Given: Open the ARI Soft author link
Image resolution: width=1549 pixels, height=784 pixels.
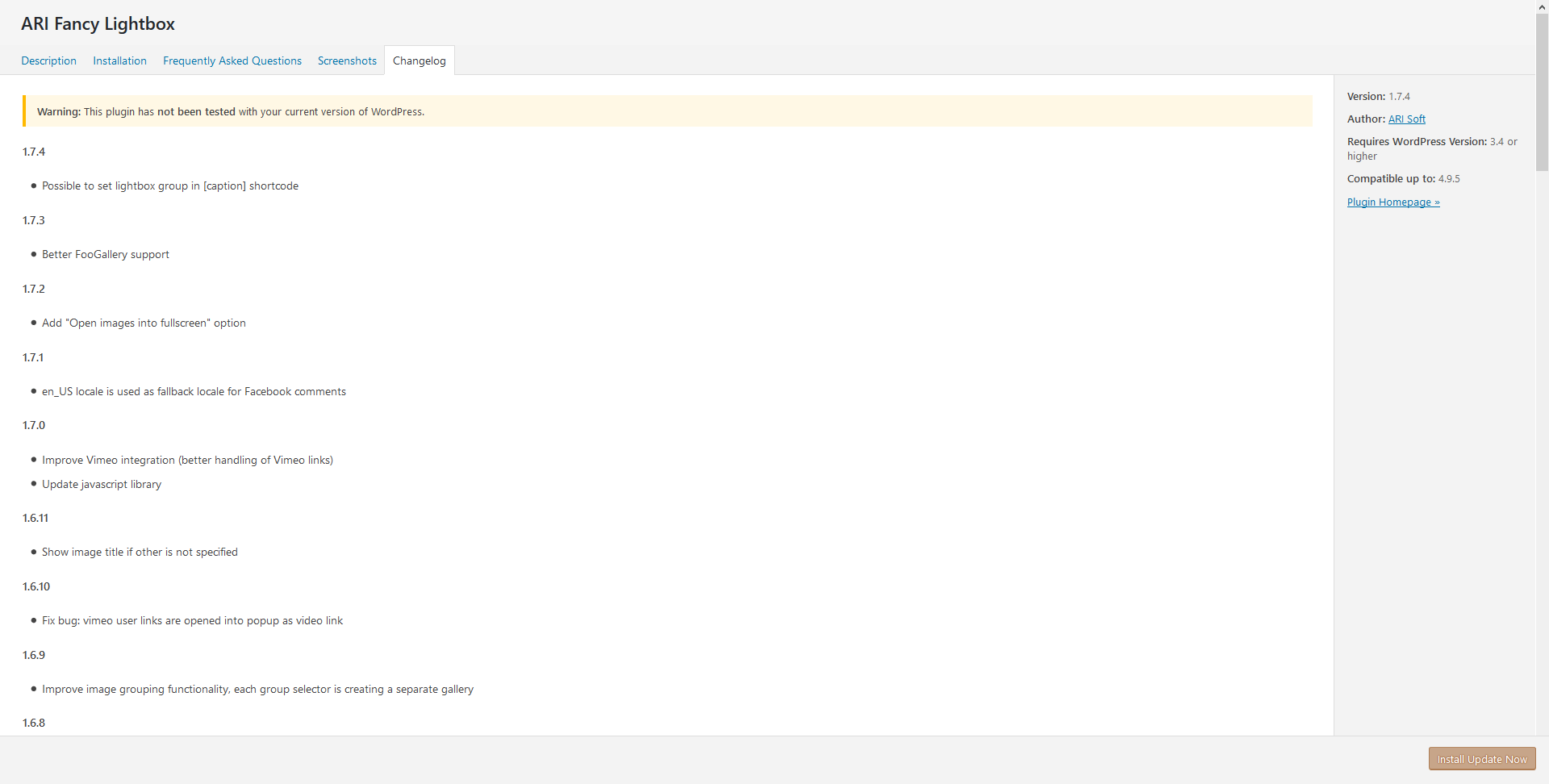Looking at the screenshot, I should pyautogui.click(x=1406, y=119).
